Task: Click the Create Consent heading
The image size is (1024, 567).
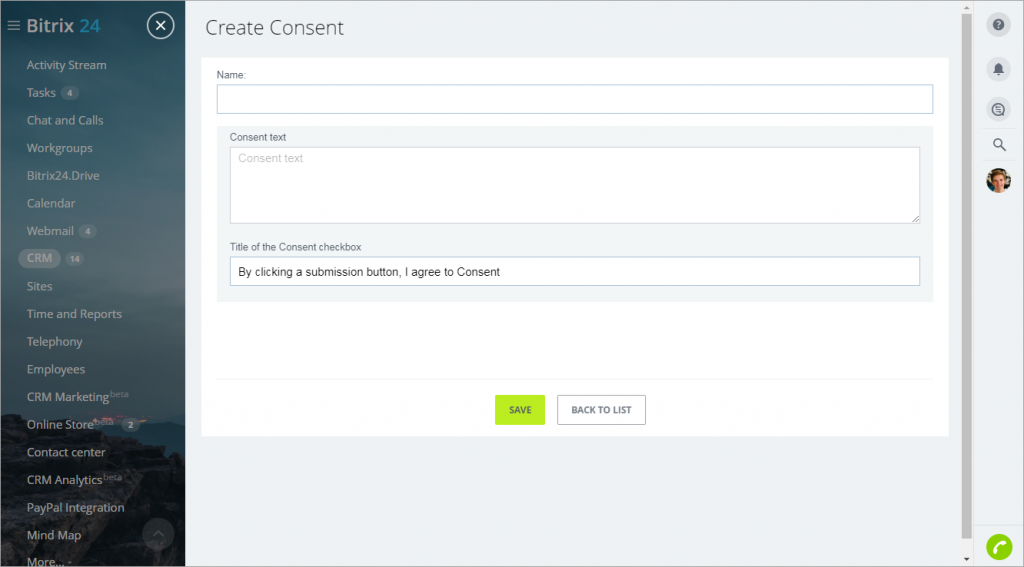Action: click(x=274, y=27)
